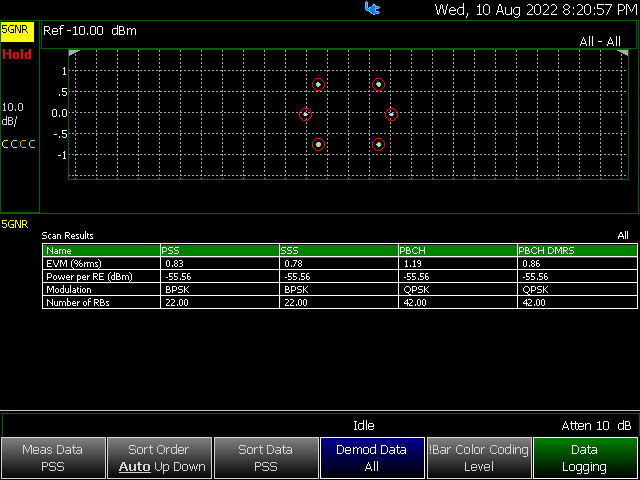Select lower-right constellation point marker
The image size is (640, 480).
(378, 144)
